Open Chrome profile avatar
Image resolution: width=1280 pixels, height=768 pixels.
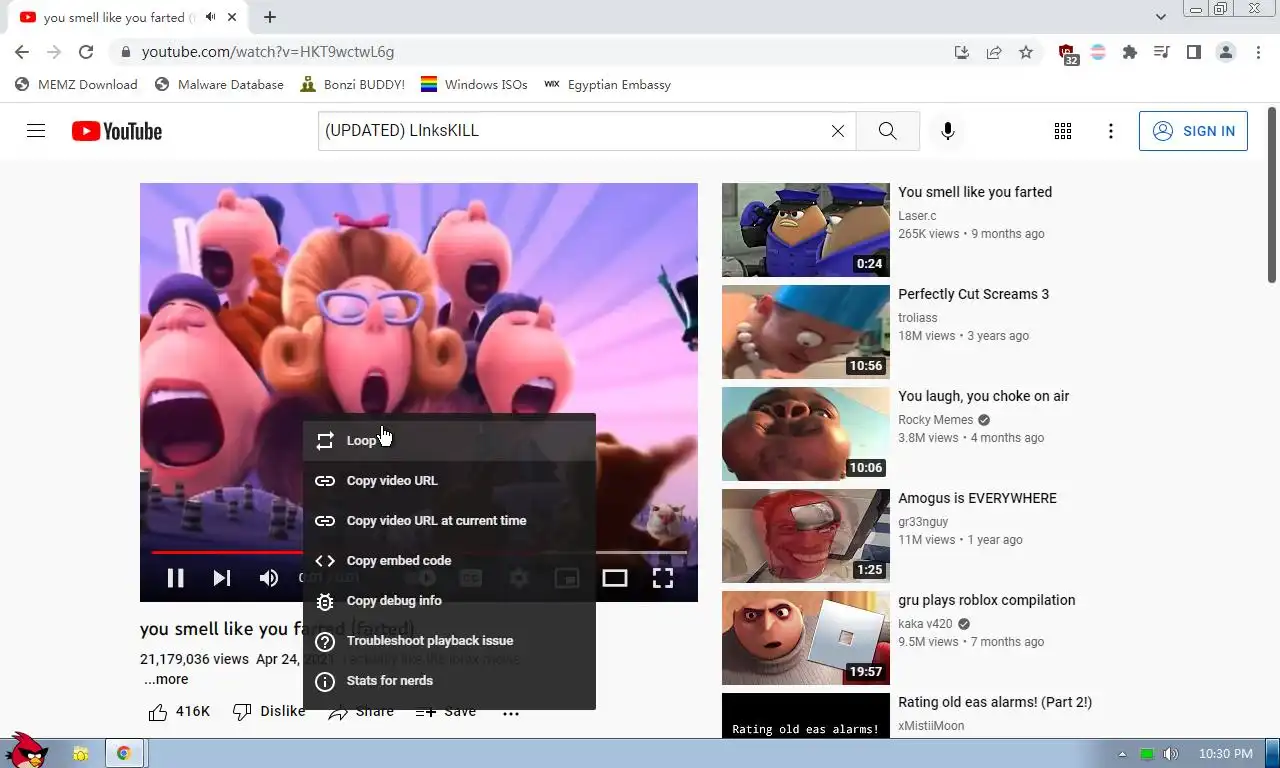pos(1226,52)
